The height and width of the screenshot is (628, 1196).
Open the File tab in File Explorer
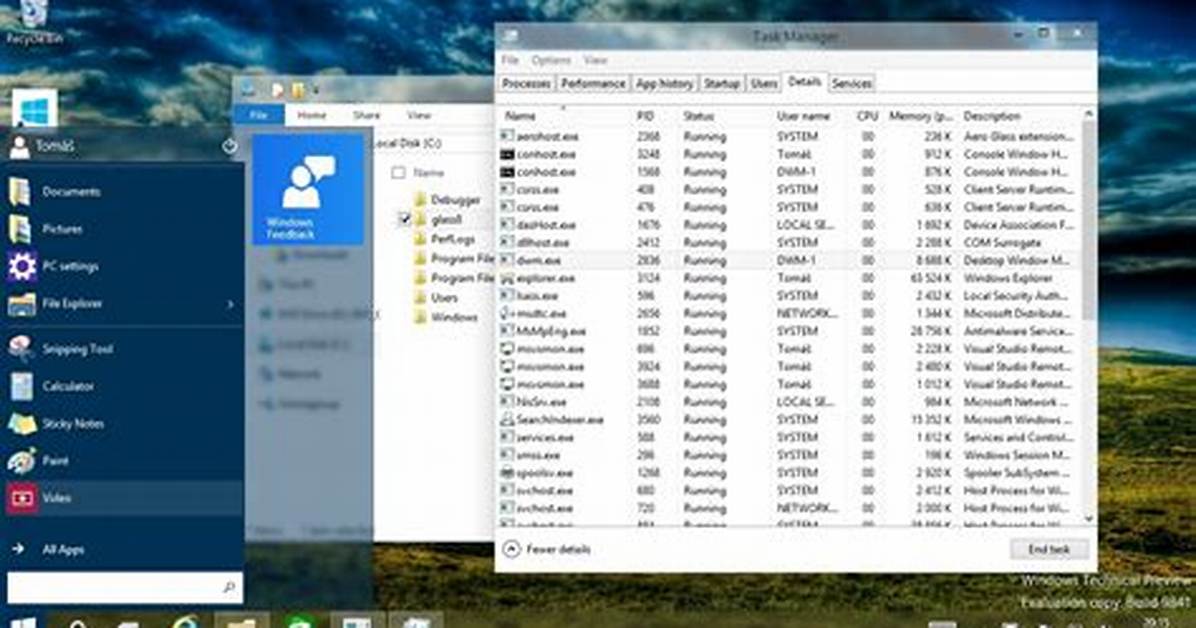click(259, 115)
